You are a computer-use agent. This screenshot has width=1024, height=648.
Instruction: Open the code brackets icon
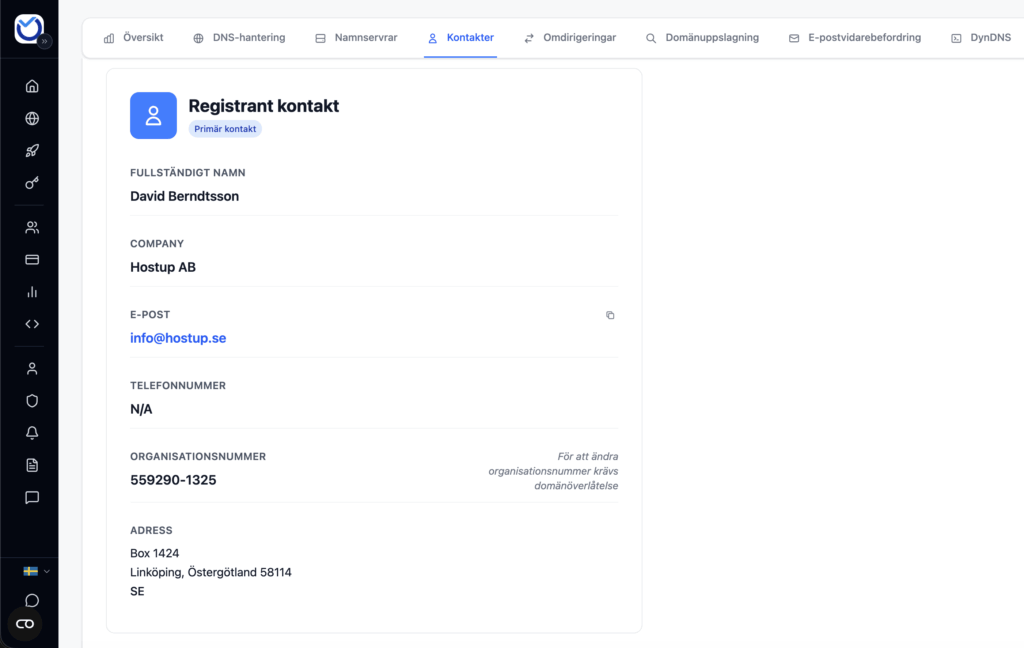32,324
